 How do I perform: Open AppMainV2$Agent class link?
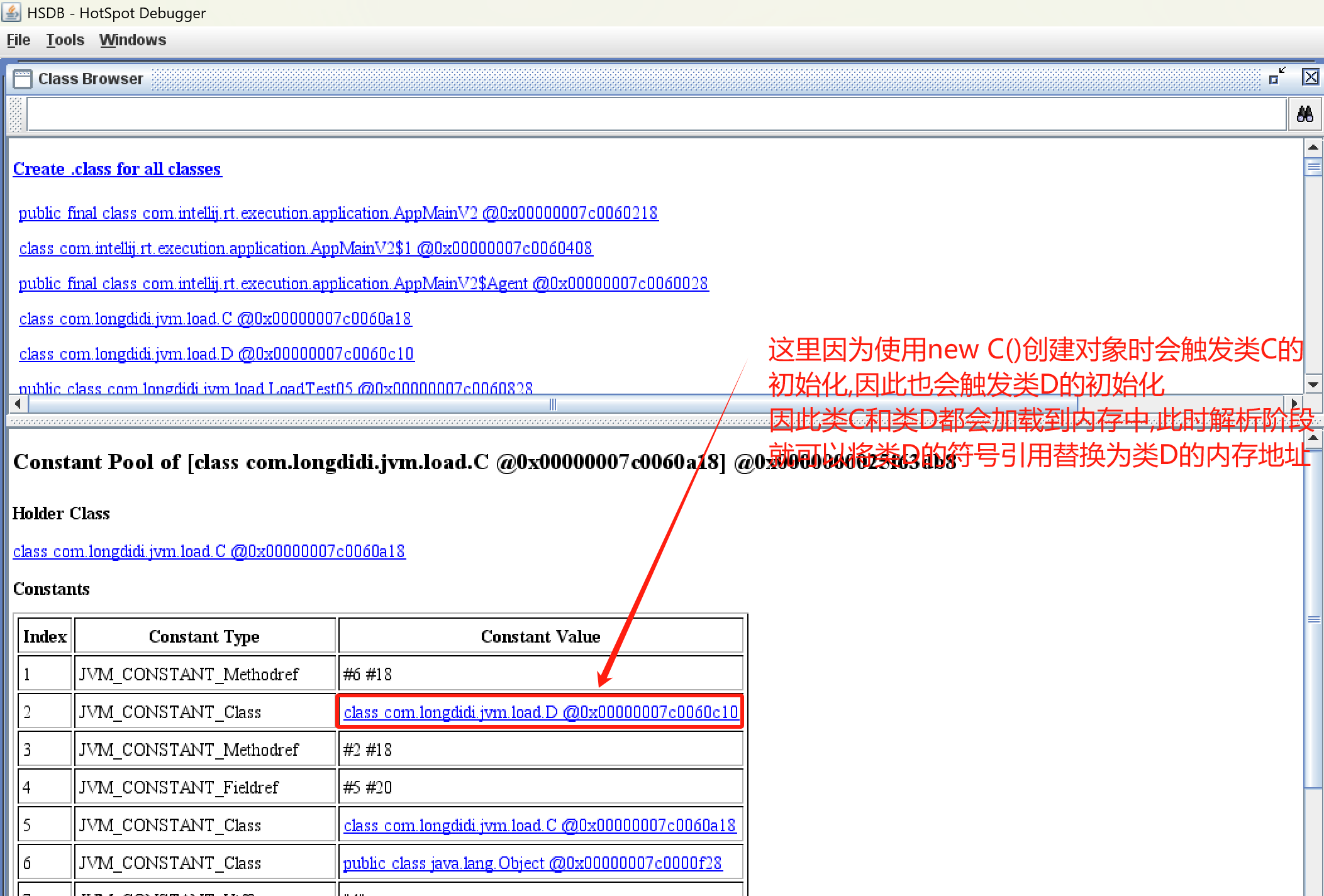tap(363, 284)
